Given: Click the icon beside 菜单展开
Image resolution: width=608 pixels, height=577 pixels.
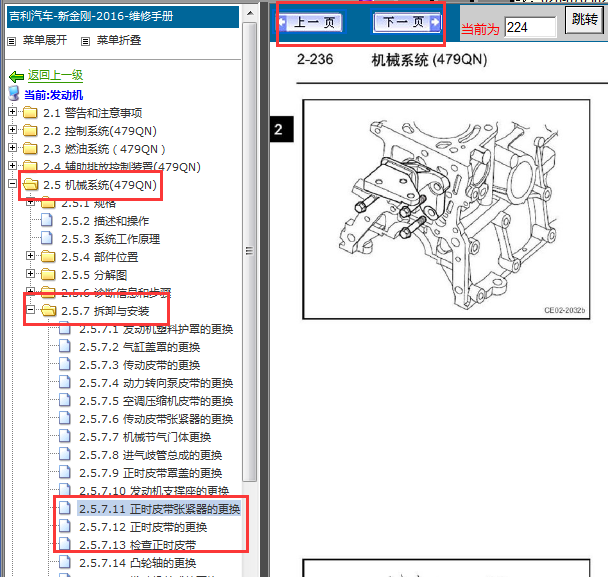Looking at the screenshot, I should tap(12, 41).
